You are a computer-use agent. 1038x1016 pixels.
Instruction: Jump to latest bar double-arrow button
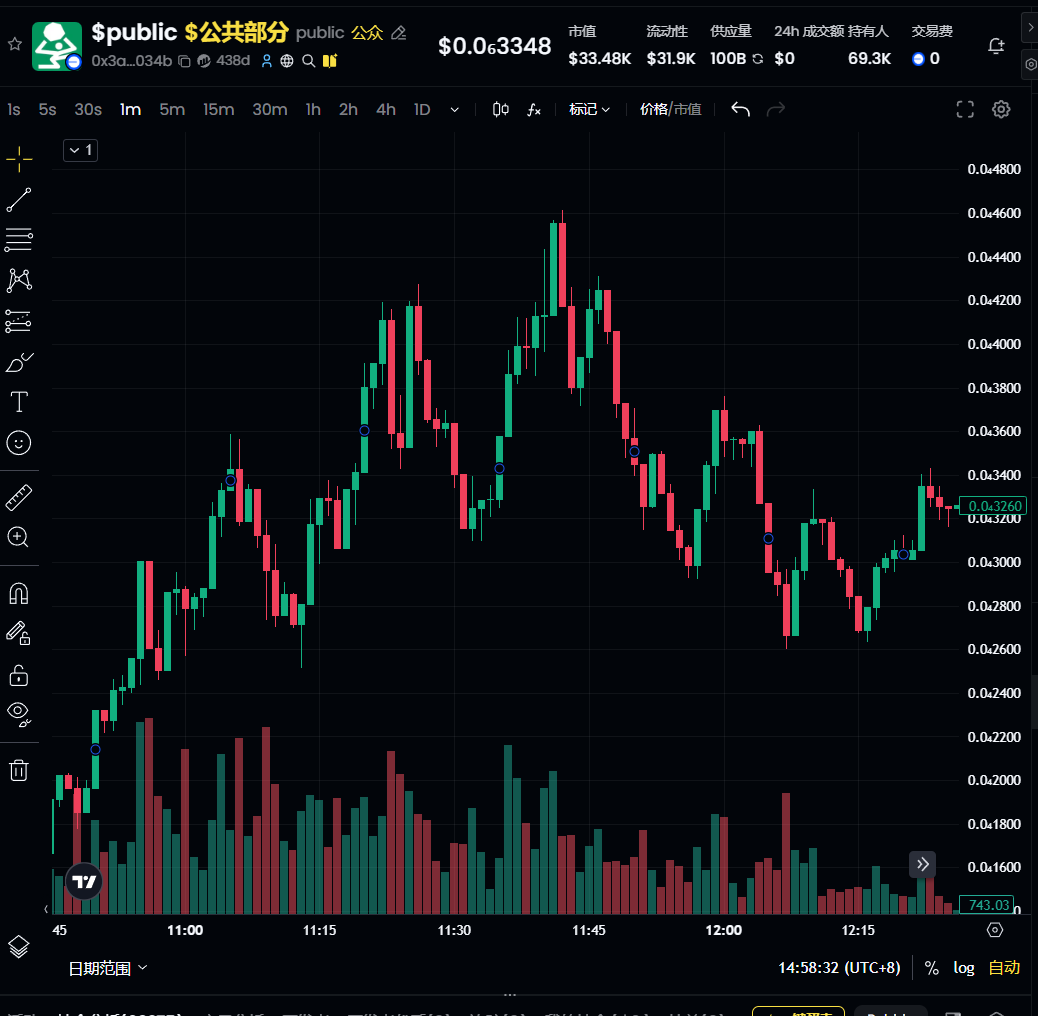click(x=922, y=864)
